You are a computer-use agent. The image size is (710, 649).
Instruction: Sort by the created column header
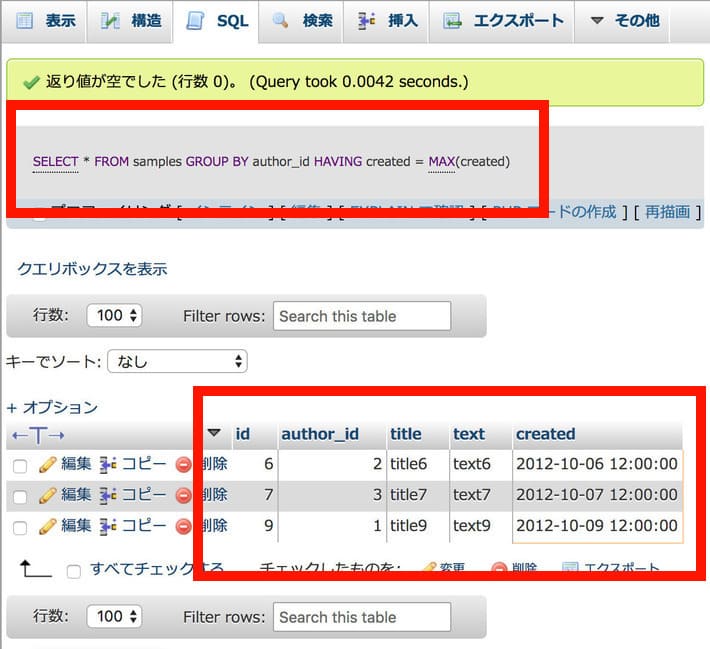tap(545, 434)
